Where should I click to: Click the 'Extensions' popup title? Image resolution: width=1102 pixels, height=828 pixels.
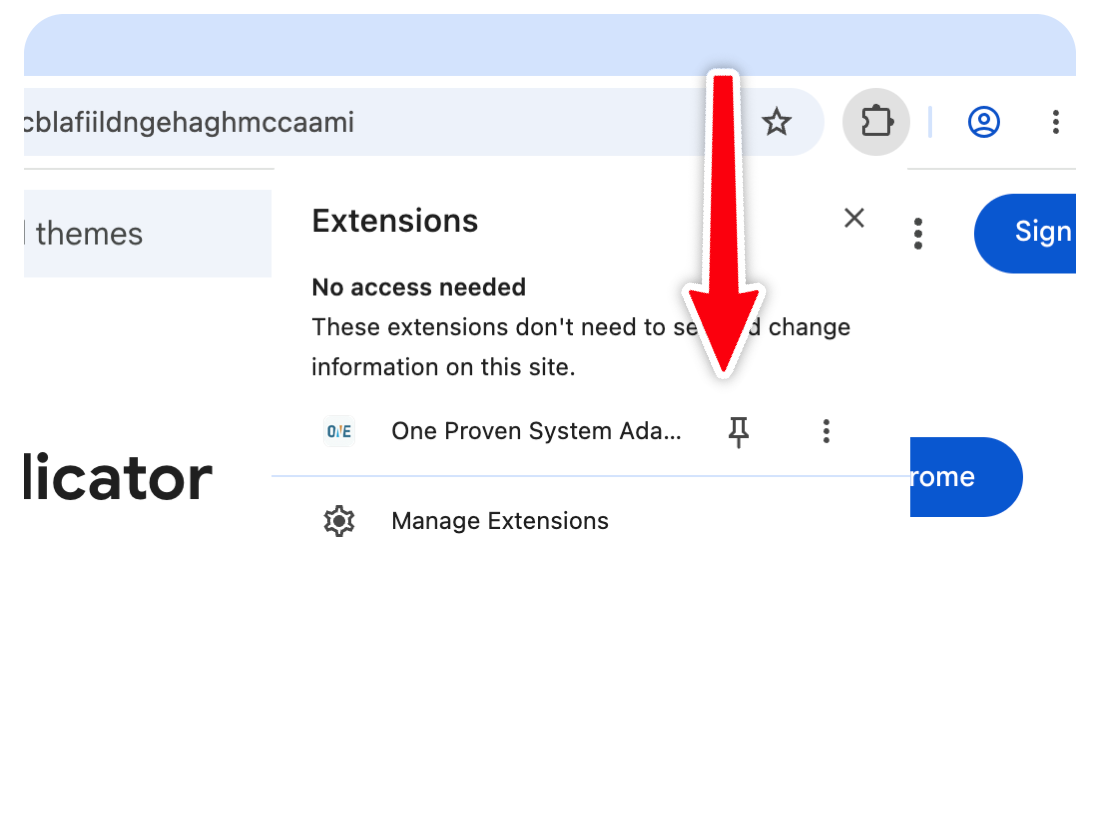tap(395, 221)
